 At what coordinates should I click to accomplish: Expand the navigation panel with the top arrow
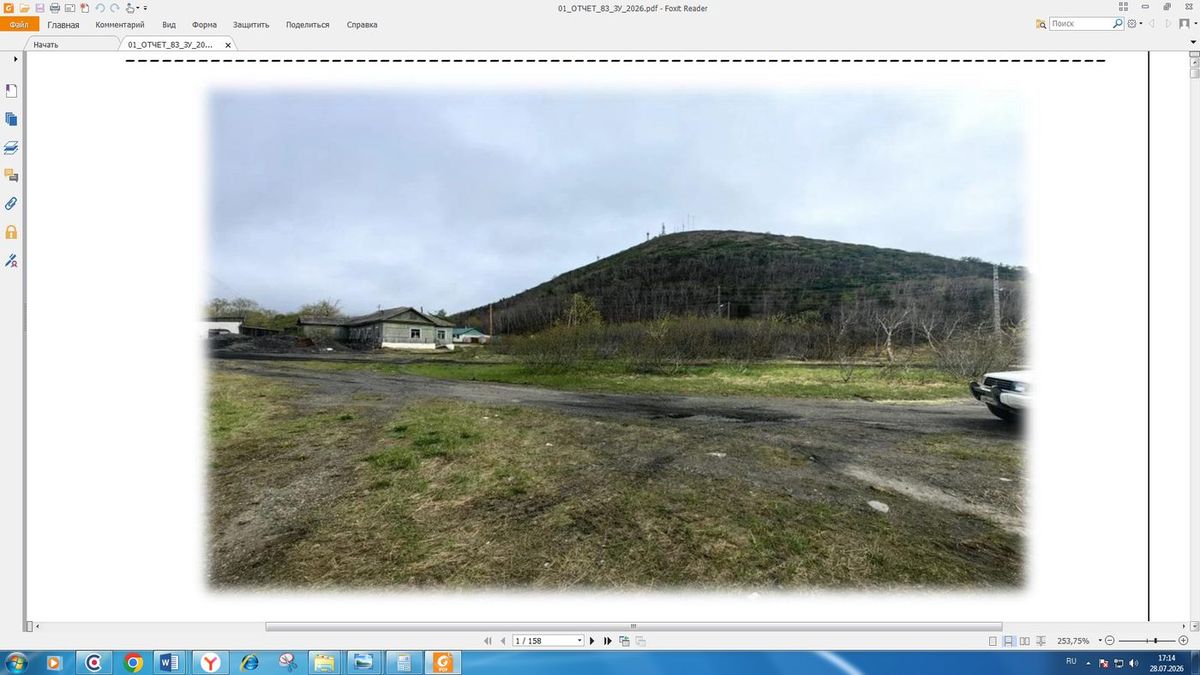pos(15,59)
